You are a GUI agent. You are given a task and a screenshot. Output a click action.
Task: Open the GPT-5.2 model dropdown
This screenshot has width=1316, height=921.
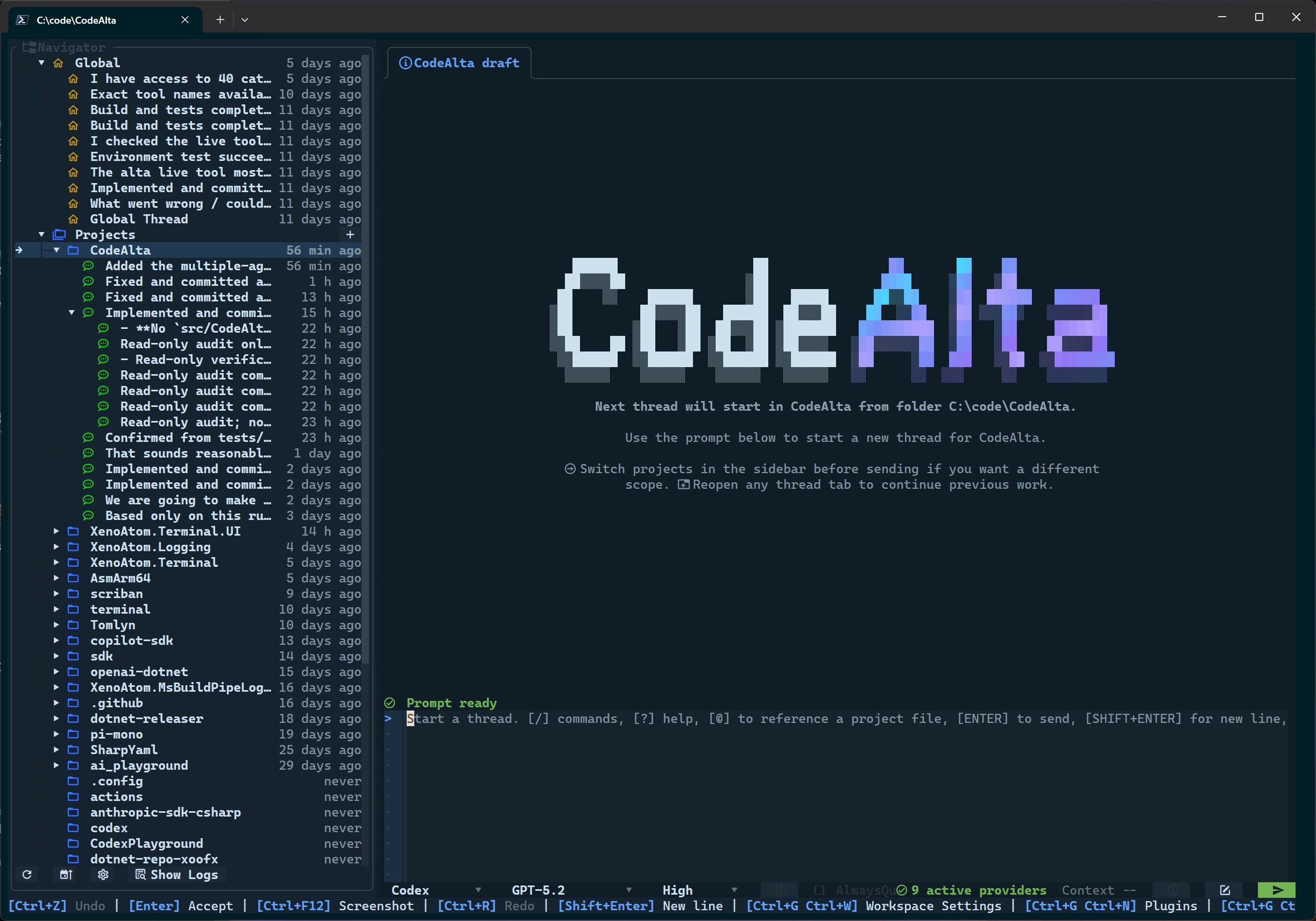coord(571,890)
